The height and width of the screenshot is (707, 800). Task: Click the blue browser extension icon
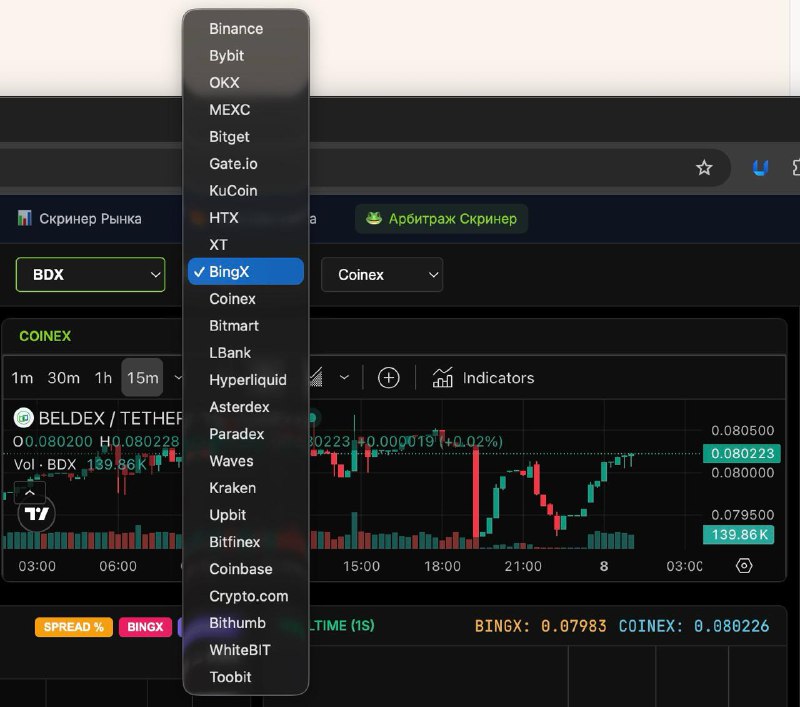click(x=760, y=167)
